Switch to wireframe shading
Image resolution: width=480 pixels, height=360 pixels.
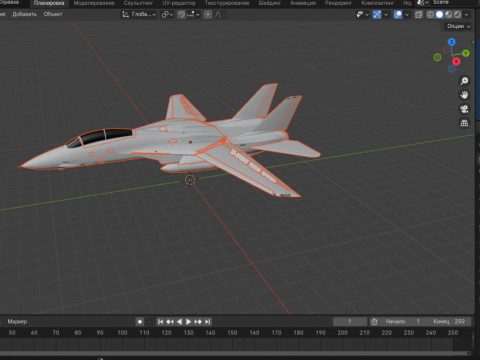pyautogui.click(x=430, y=14)
